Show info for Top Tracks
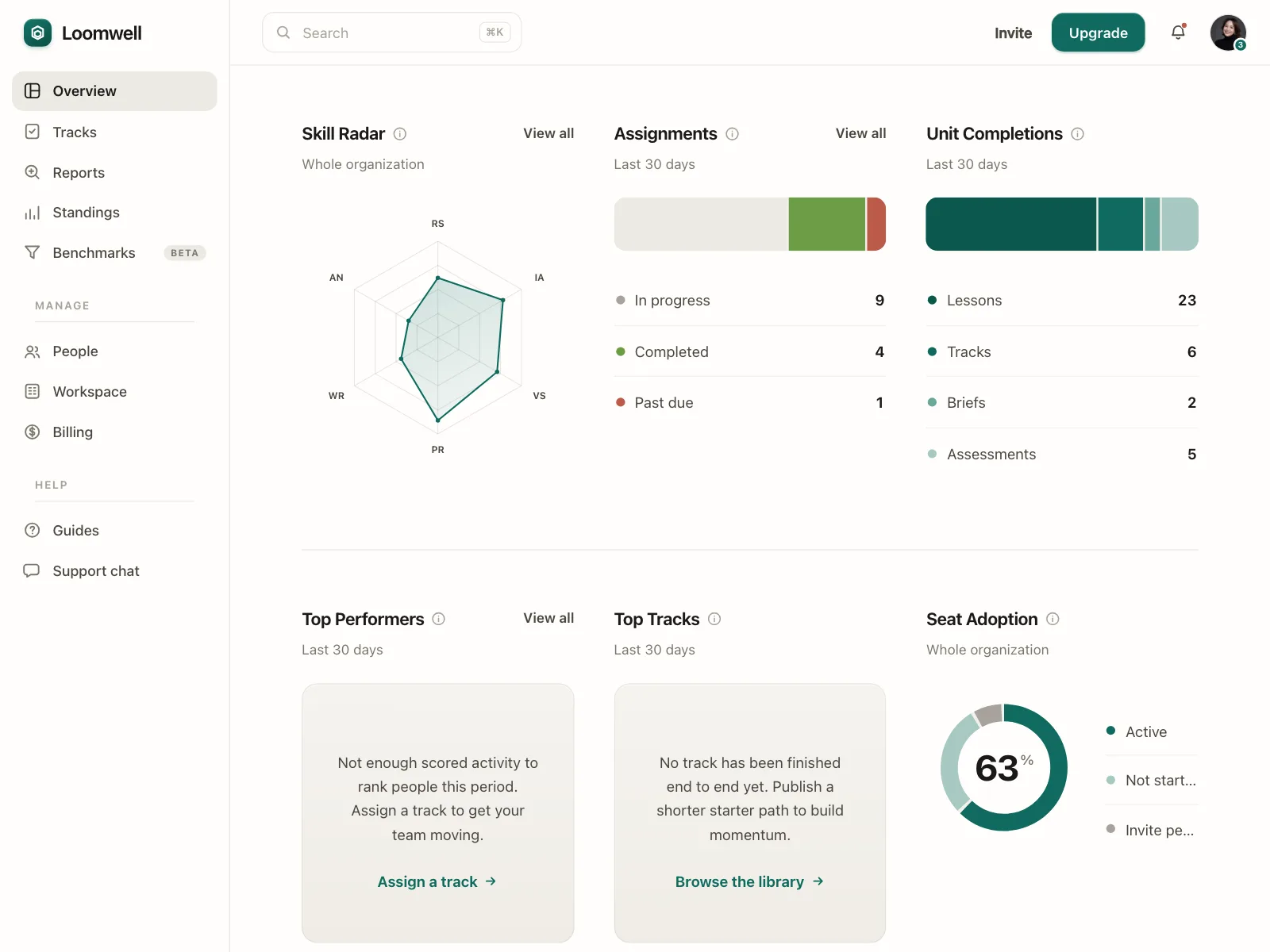1270x952 pixels. [714, 619]
